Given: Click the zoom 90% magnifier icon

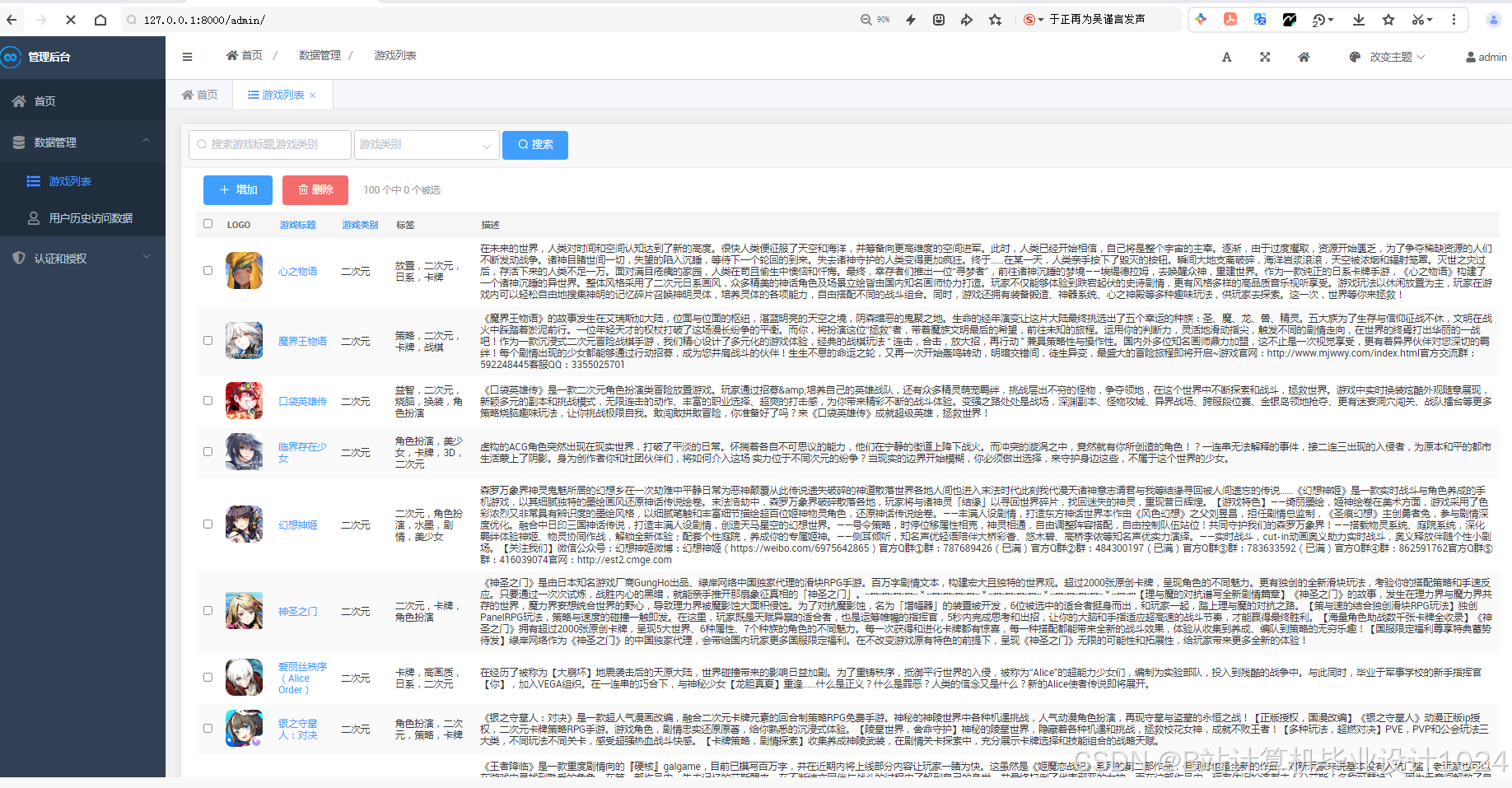Looking at the screenshot, I should coord(866,20).
